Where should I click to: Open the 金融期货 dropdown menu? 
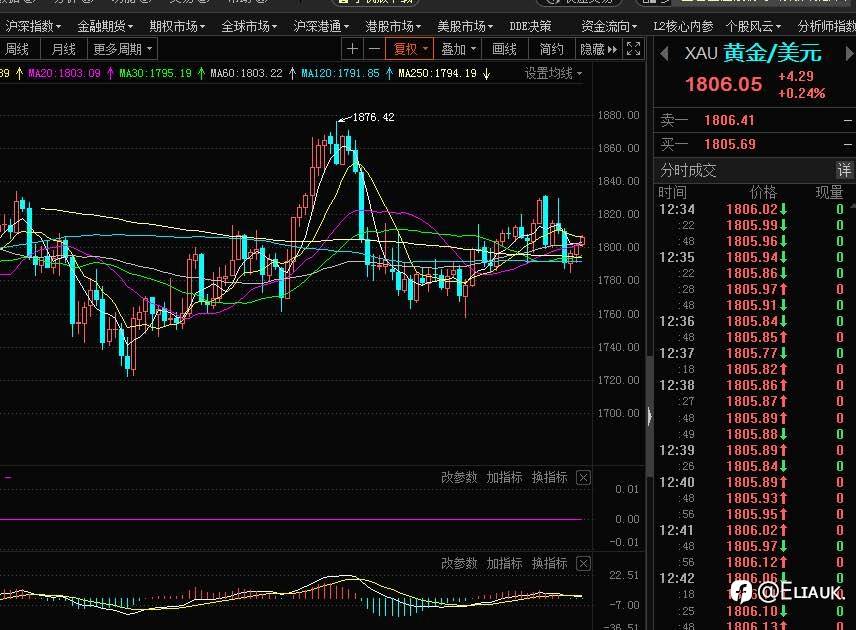point(105,26)
